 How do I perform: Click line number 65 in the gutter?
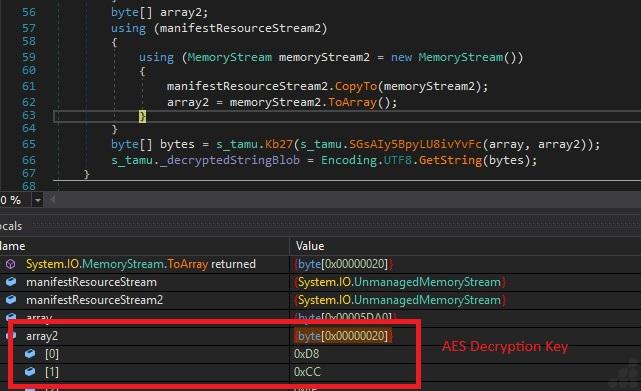(x=29, y=144)
